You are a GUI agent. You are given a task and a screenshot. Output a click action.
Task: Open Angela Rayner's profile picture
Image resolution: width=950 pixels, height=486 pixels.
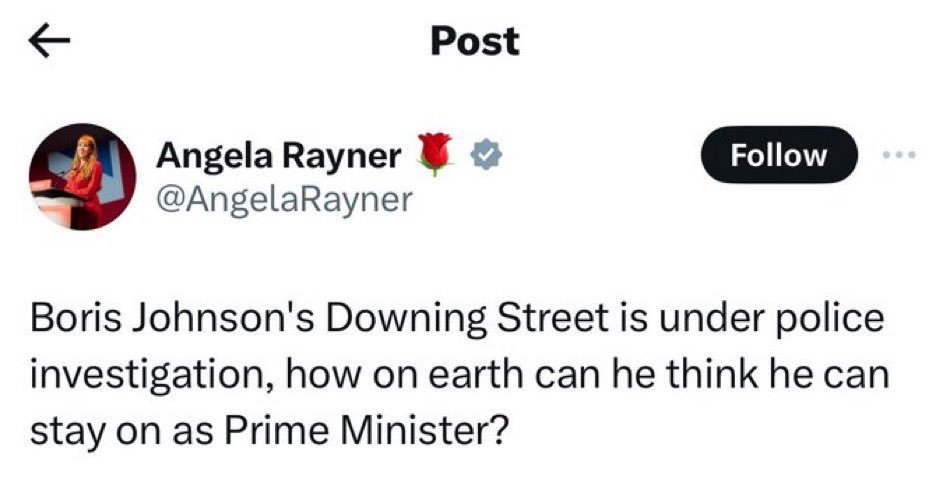click(83, 177)
